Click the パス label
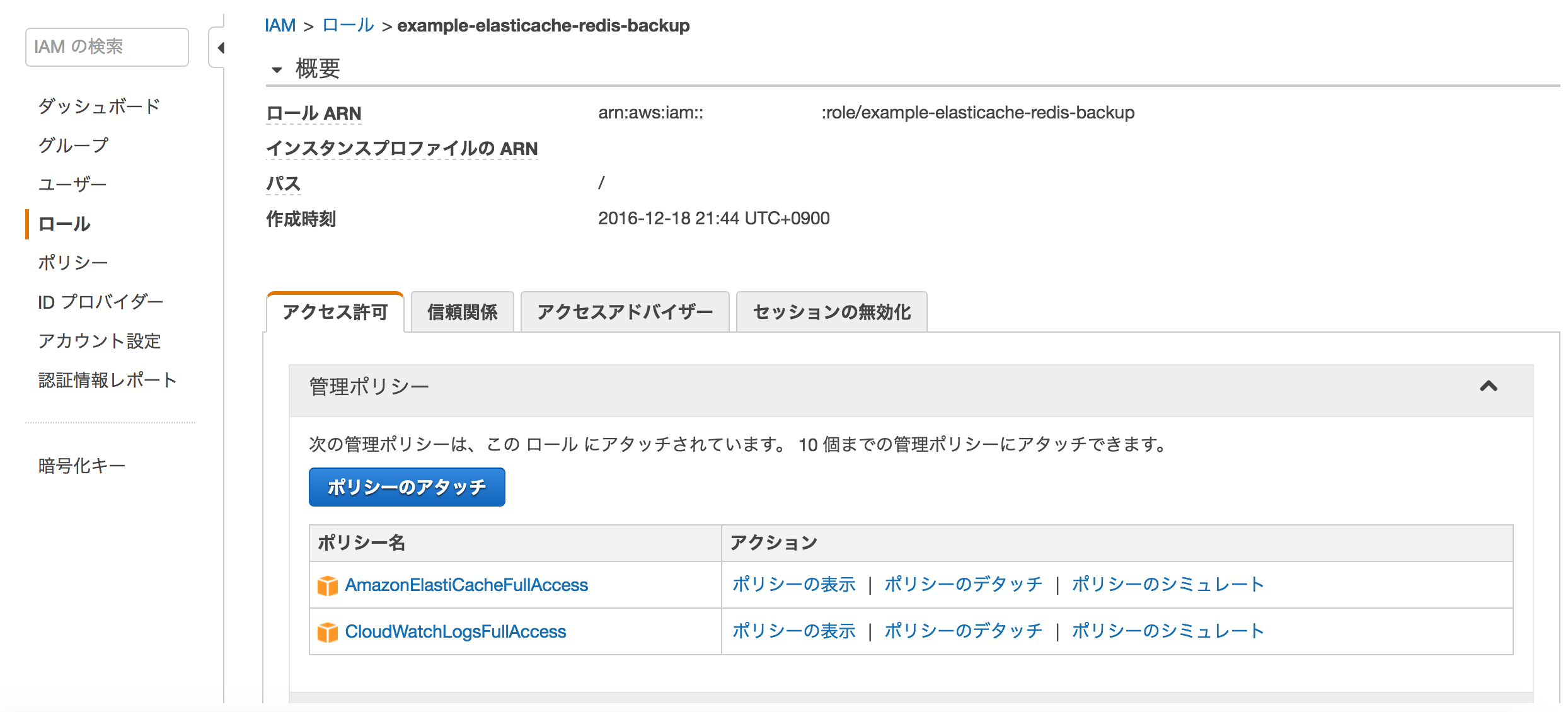 [x=284, y=184]
